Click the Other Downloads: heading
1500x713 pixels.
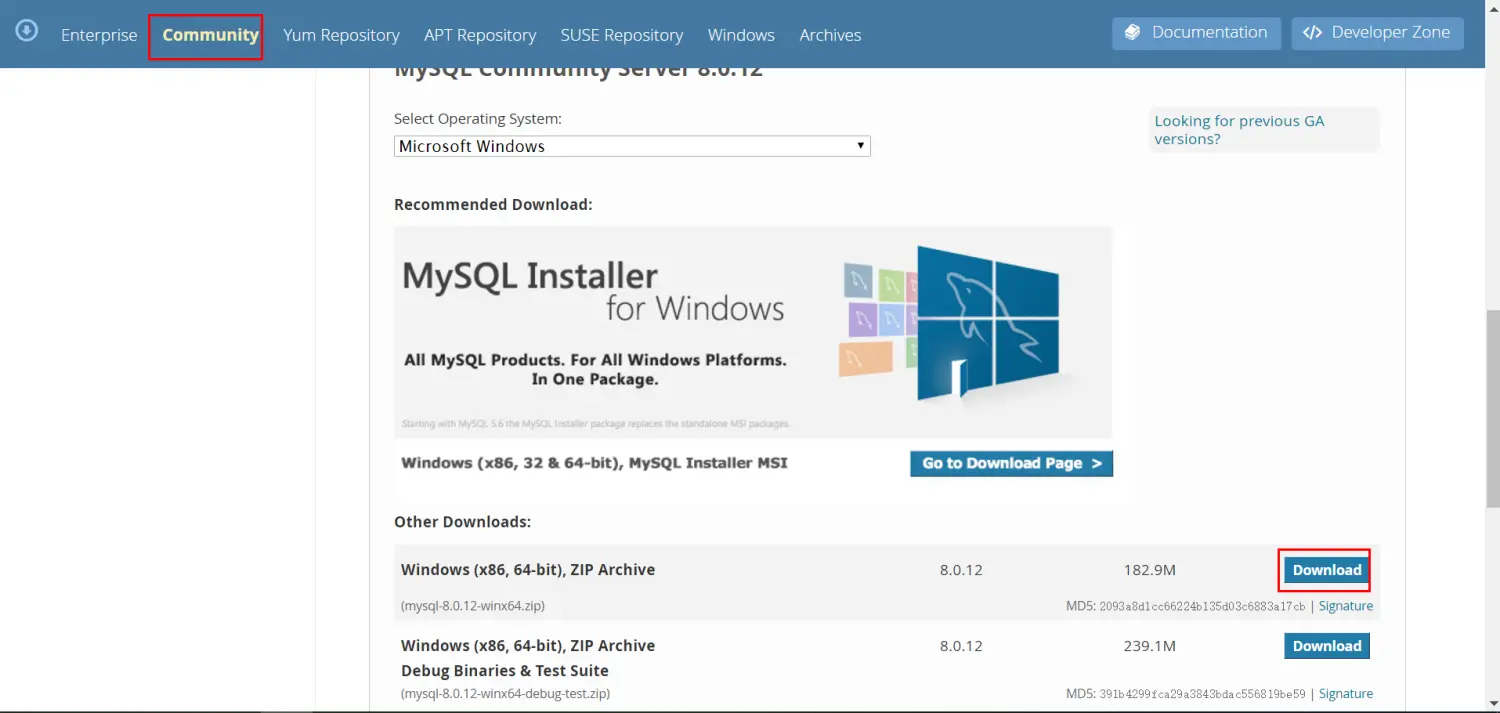462,522
